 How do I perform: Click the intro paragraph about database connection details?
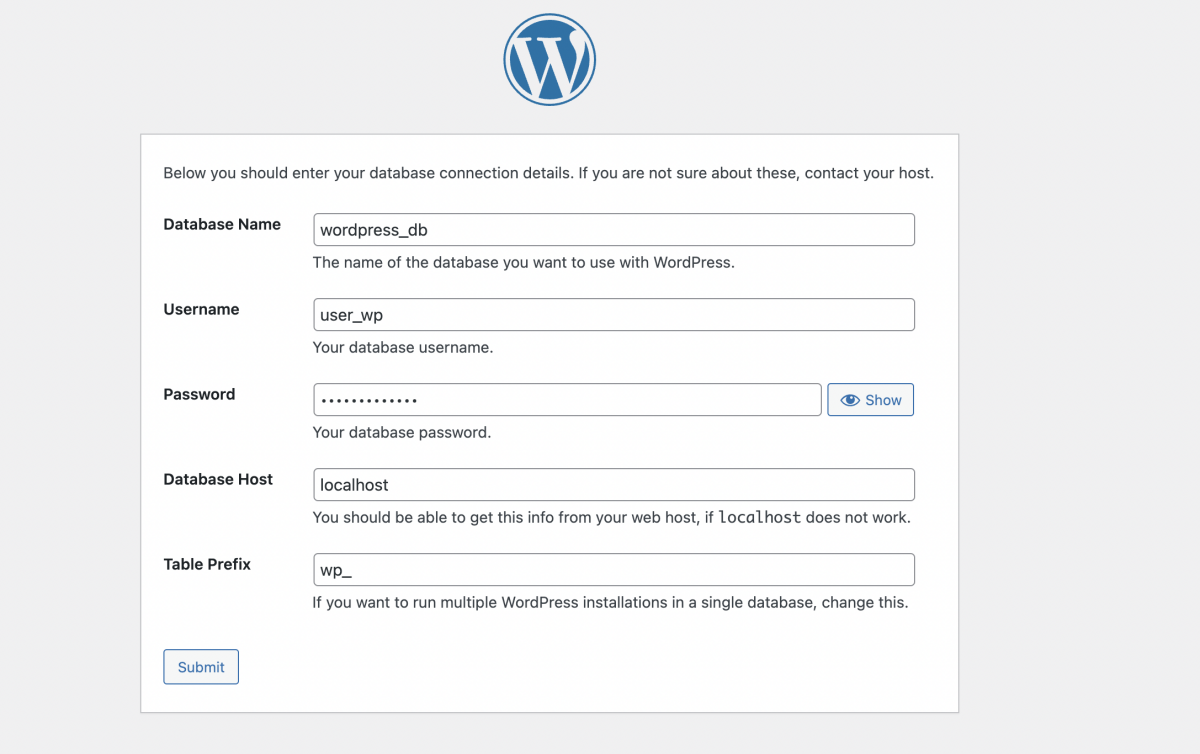548,173
